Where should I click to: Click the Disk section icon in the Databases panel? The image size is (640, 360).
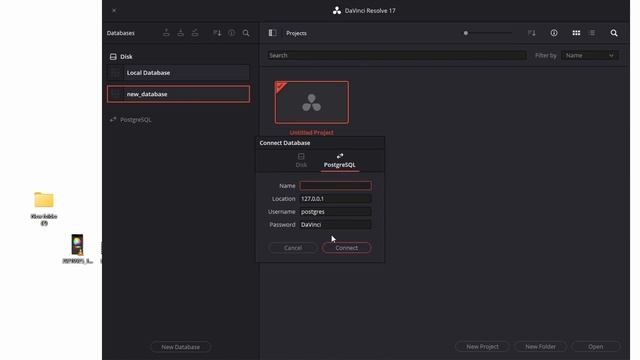tap(113, 57)
